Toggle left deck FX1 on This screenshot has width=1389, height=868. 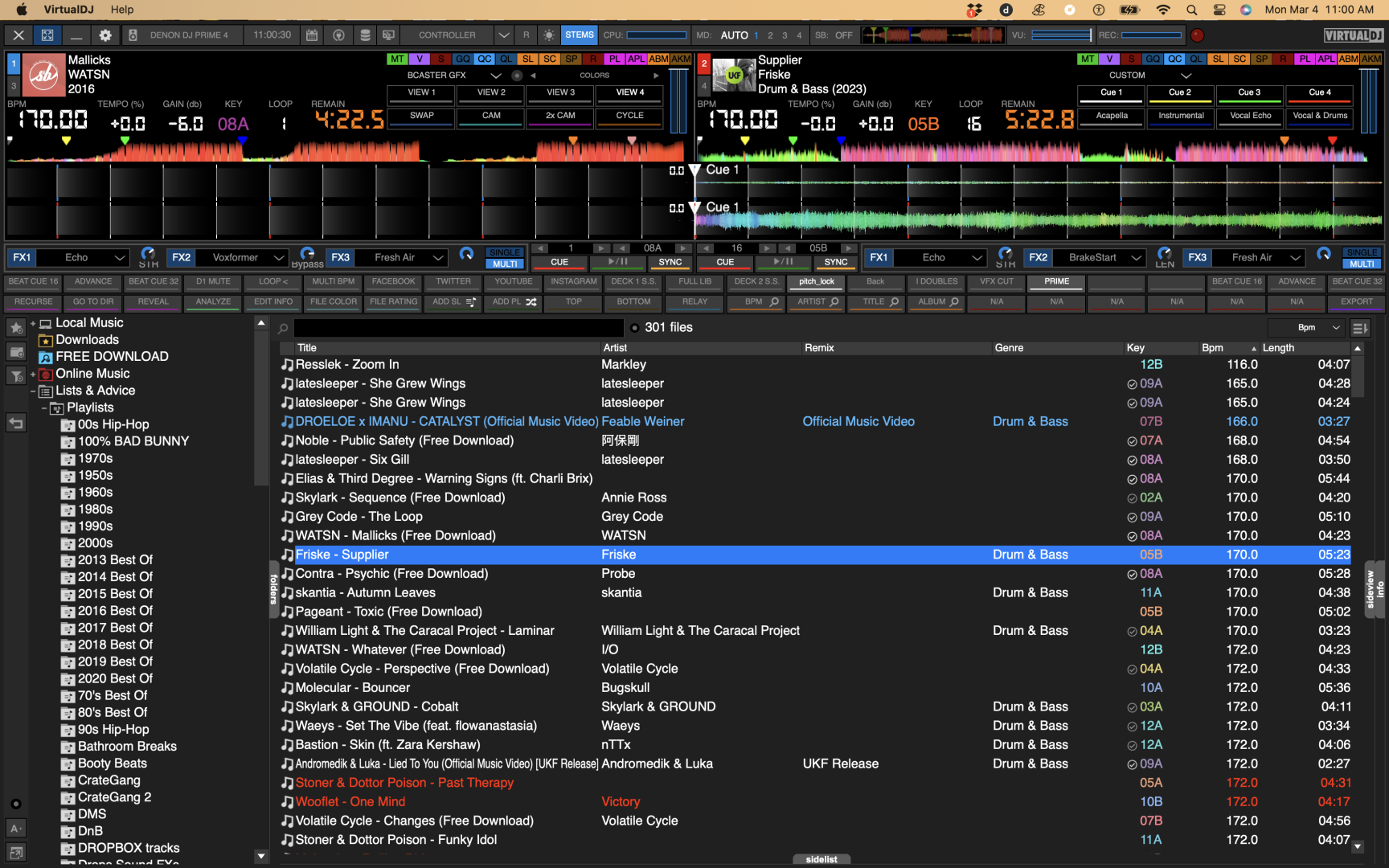22,258
